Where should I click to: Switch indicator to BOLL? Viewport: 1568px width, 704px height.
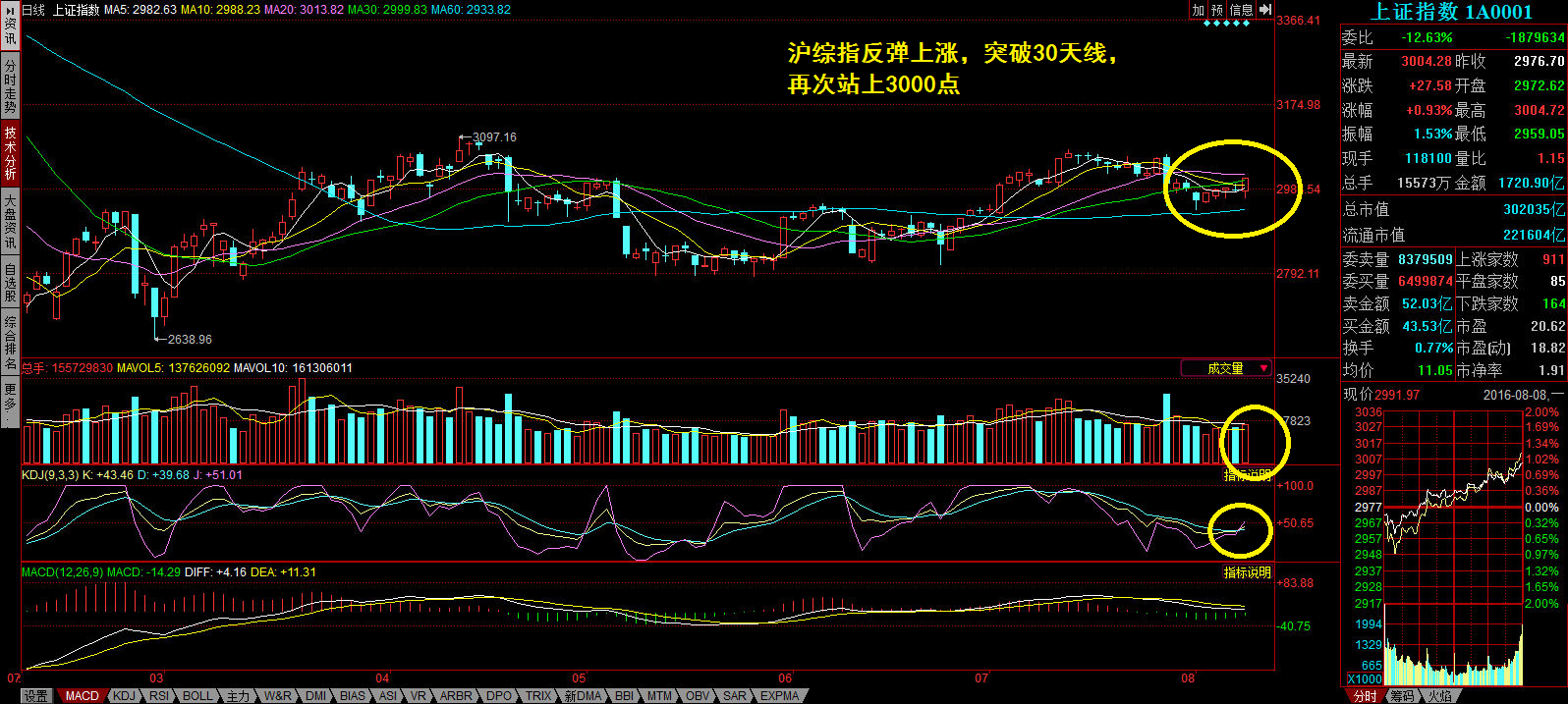pos(197,696)
